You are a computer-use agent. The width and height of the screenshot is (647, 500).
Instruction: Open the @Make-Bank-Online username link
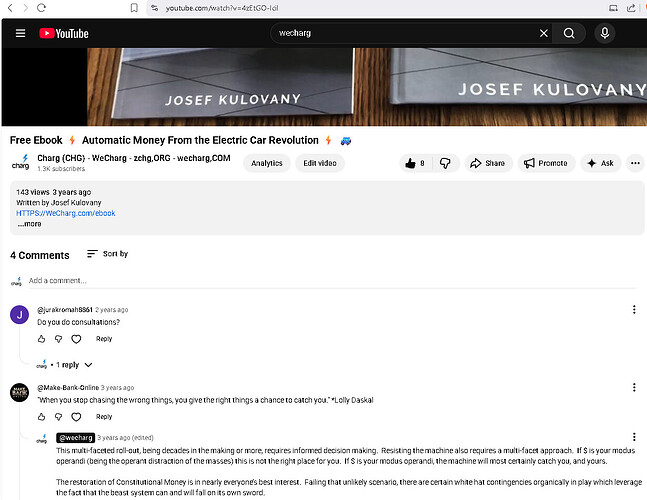[x=68, y=388]
